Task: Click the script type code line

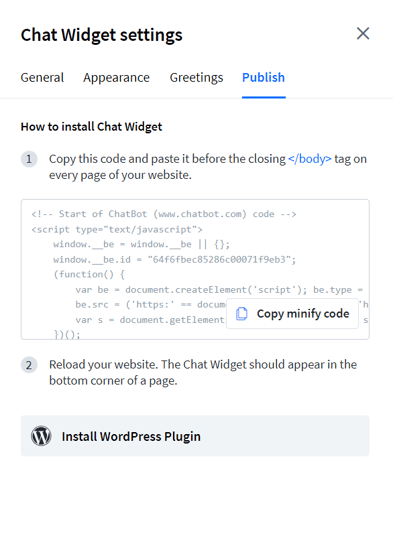Action: [x=117, y=229]
